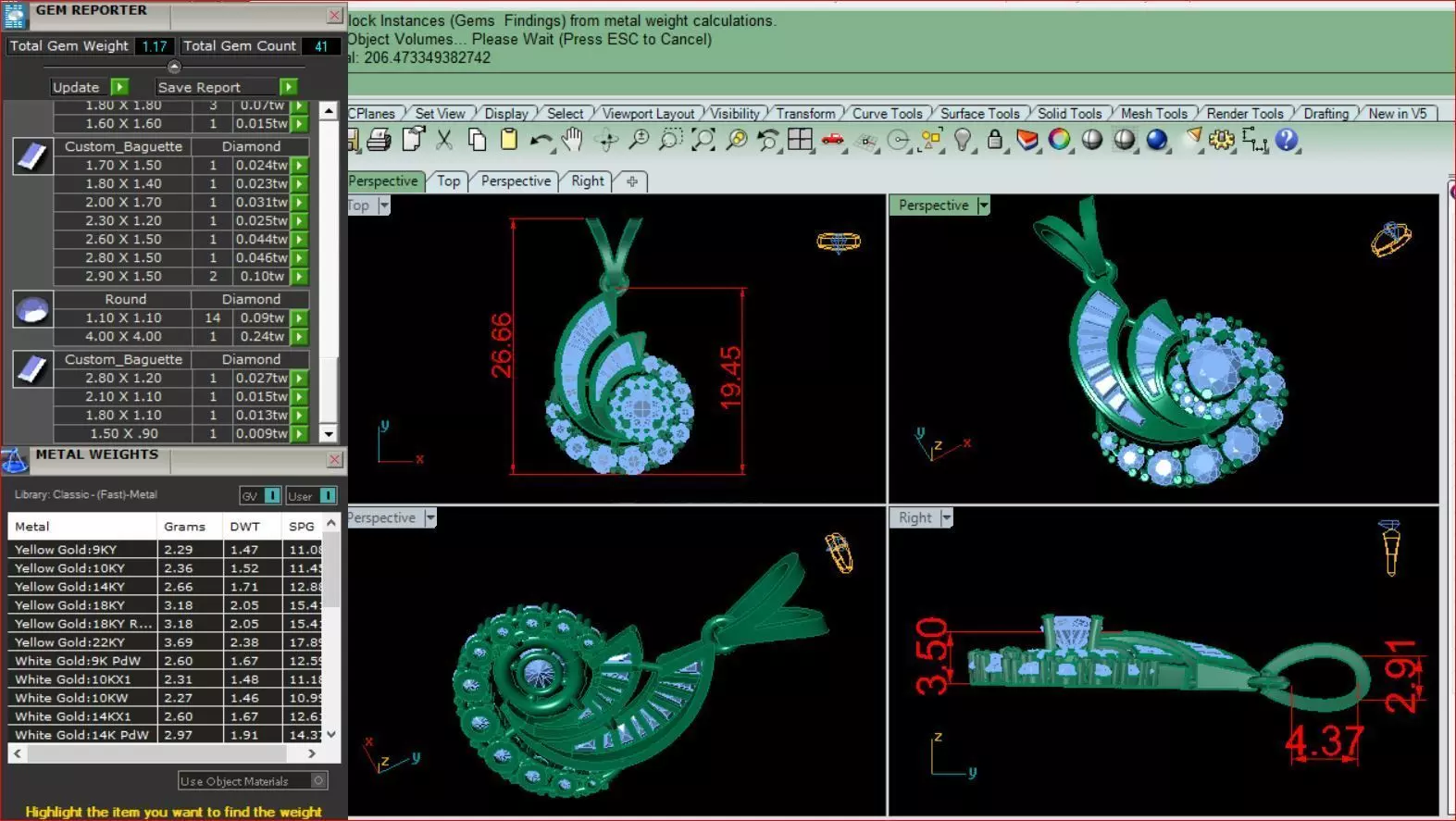Click the blue Help question mark icon

1287,140
